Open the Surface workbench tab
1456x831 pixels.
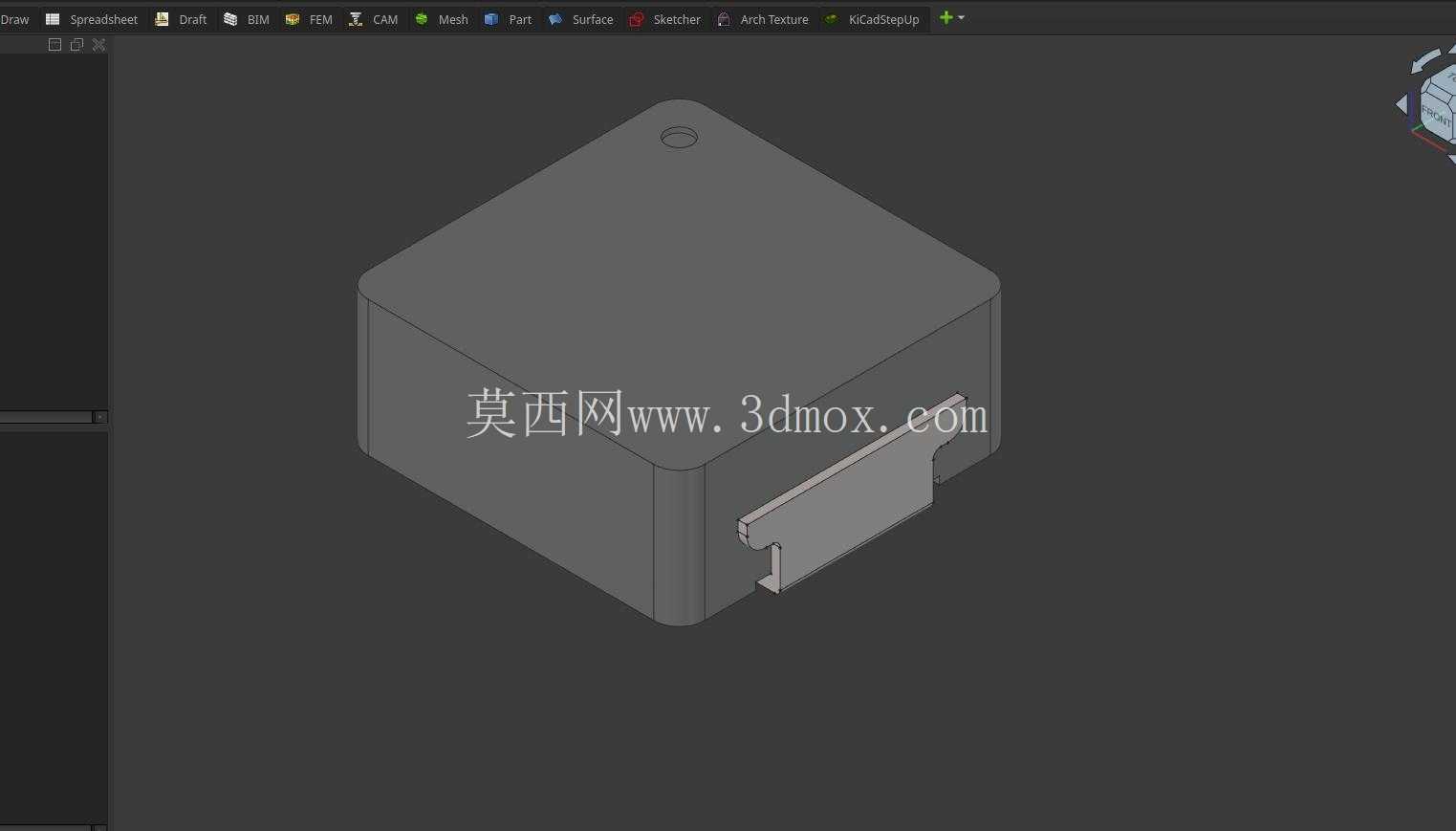coord(580,19)
